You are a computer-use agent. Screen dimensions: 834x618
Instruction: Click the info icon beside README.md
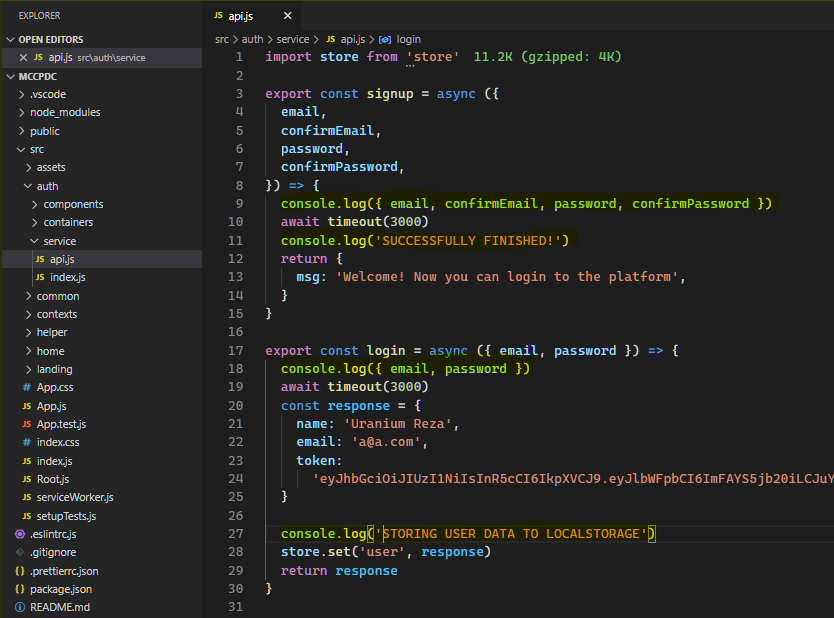(x=18, y=607)
